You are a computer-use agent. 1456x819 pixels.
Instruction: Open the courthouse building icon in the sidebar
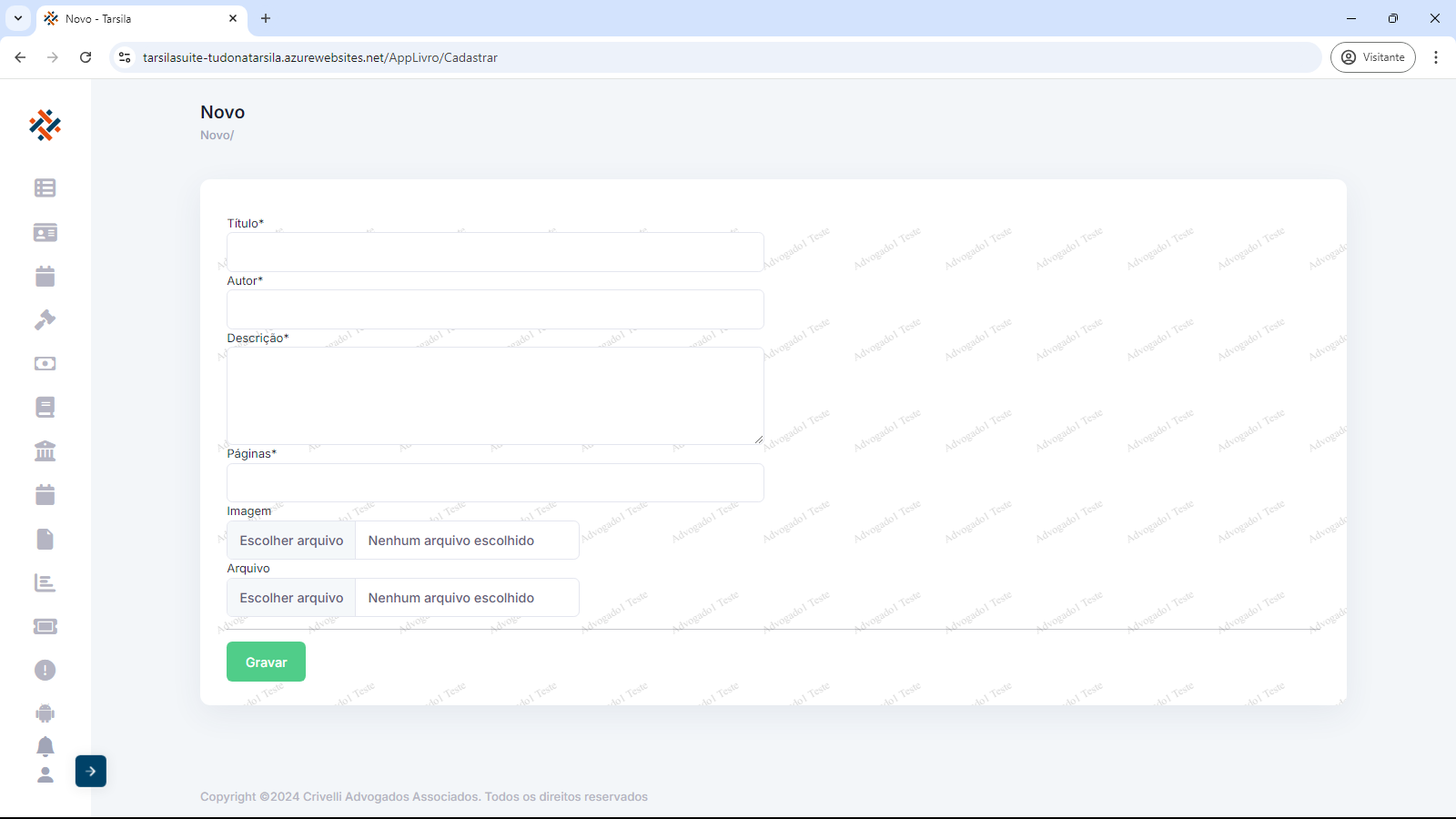click(x=45, y=450)
